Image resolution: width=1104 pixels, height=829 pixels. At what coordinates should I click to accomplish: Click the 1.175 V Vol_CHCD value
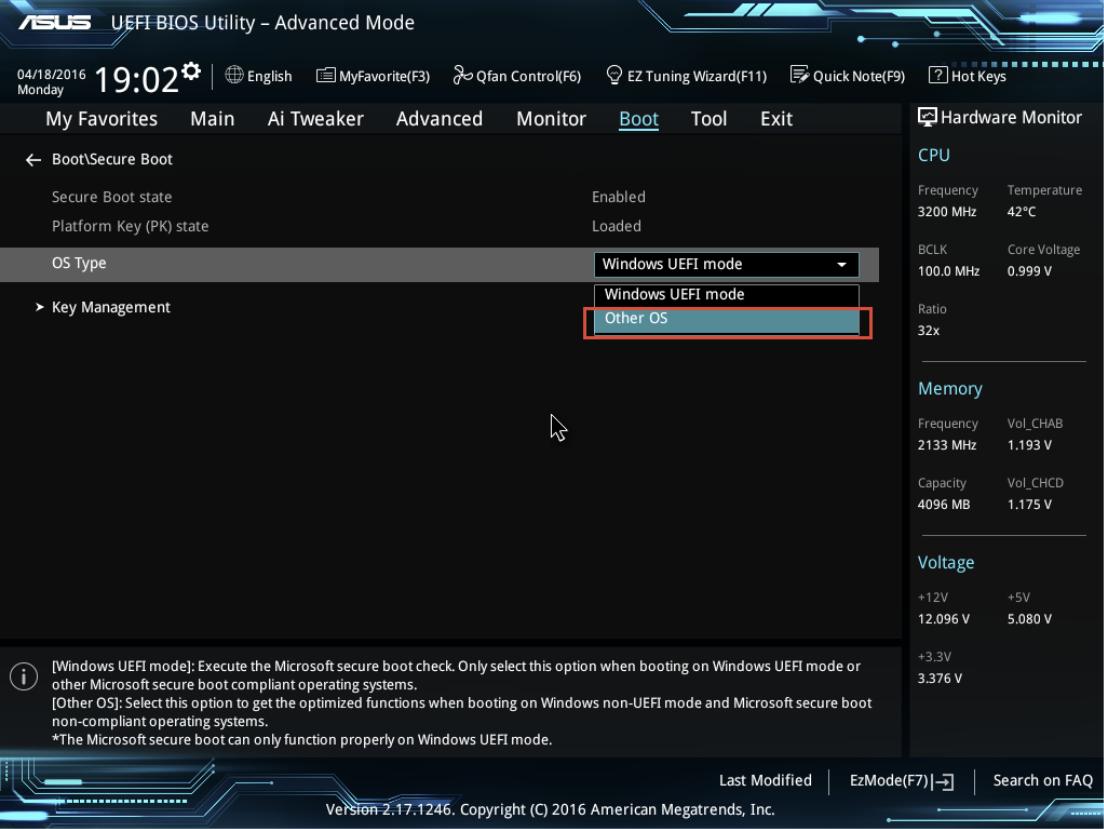tap(1029, 505)
